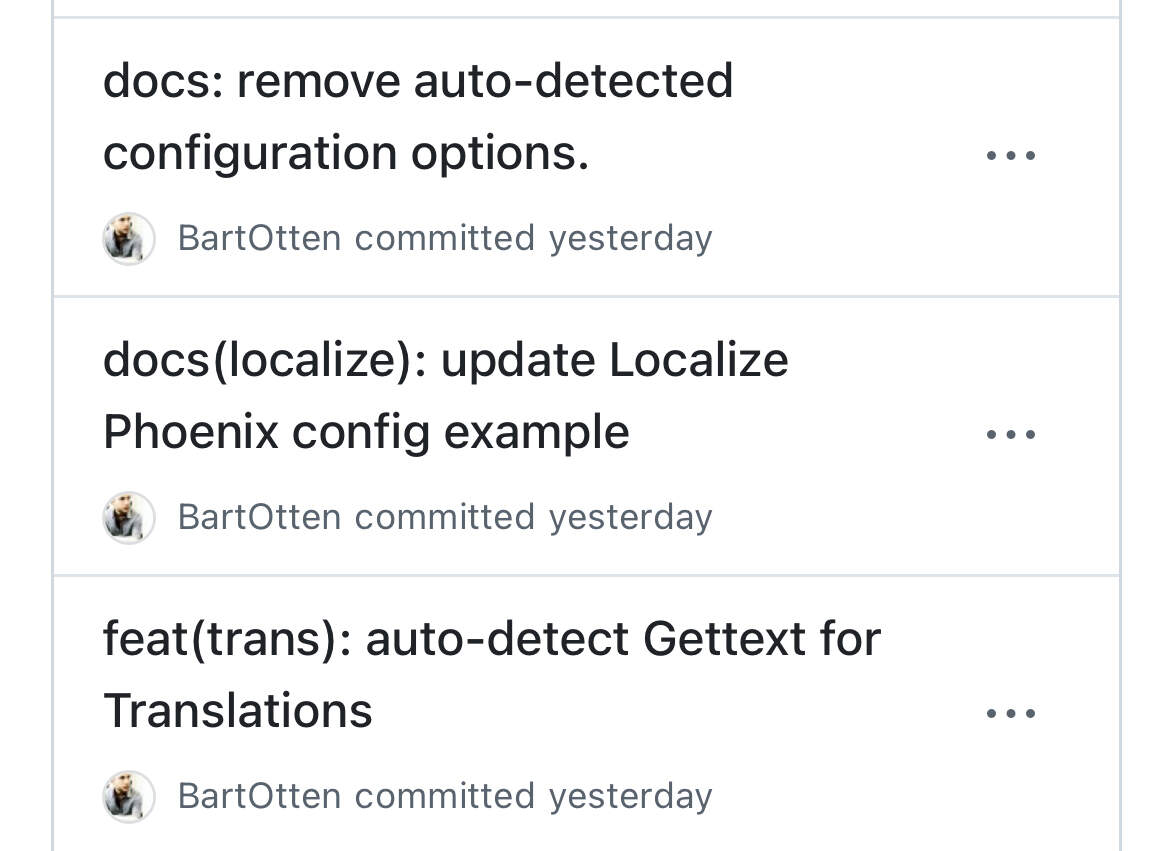Click 'Phoenix config example' title line

tap(366, 433)
